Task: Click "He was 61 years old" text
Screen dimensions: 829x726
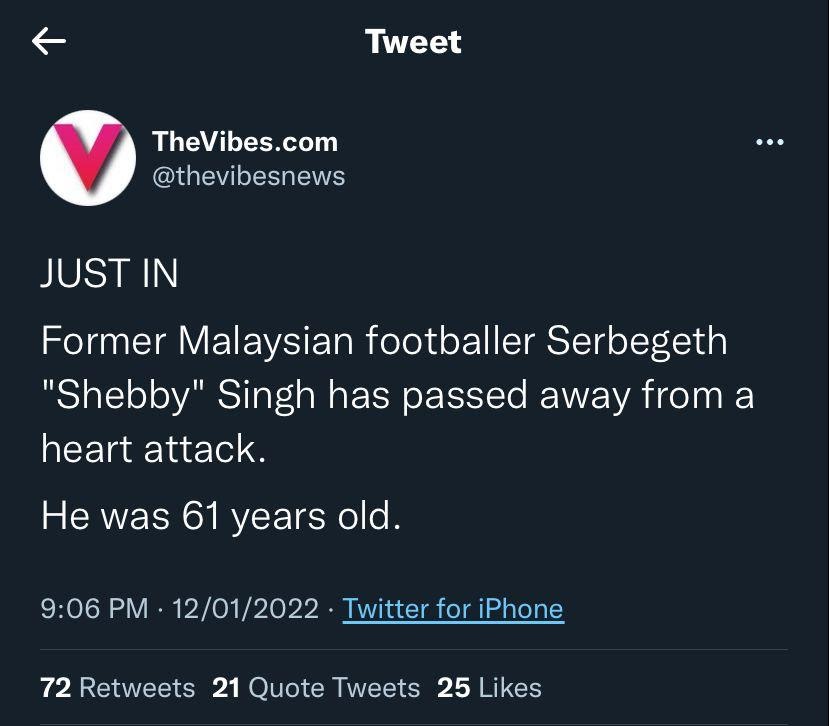Action: click(220, 516)
